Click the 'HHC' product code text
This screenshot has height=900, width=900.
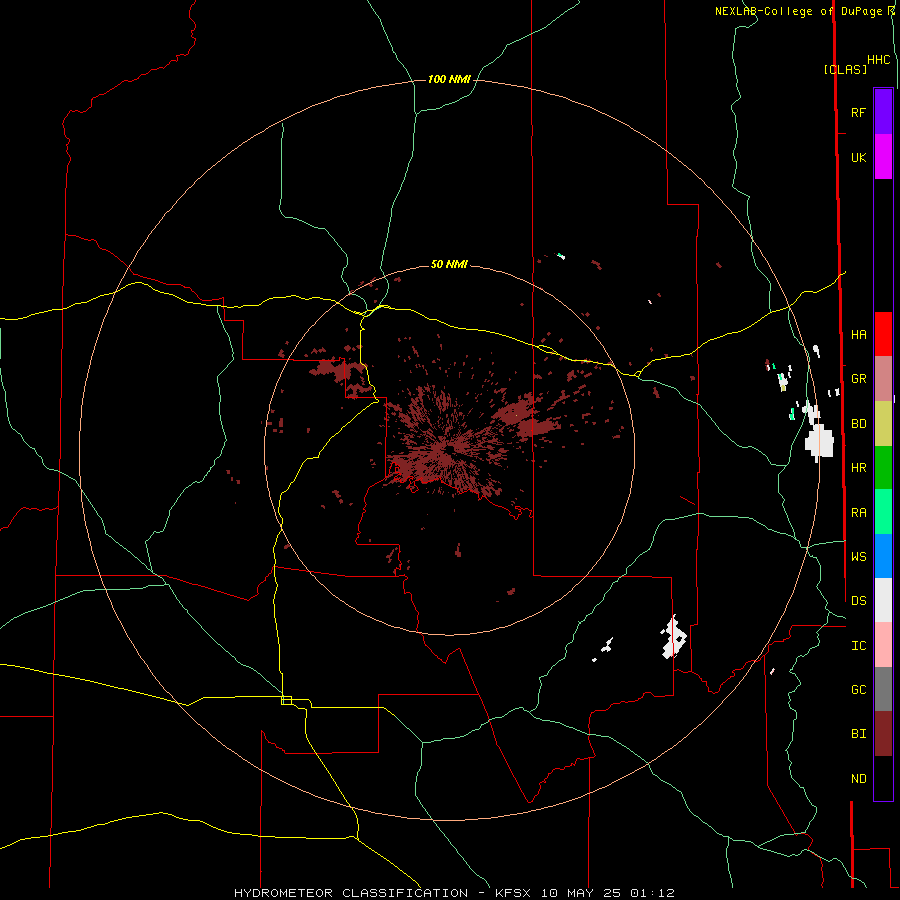[878, 60]
